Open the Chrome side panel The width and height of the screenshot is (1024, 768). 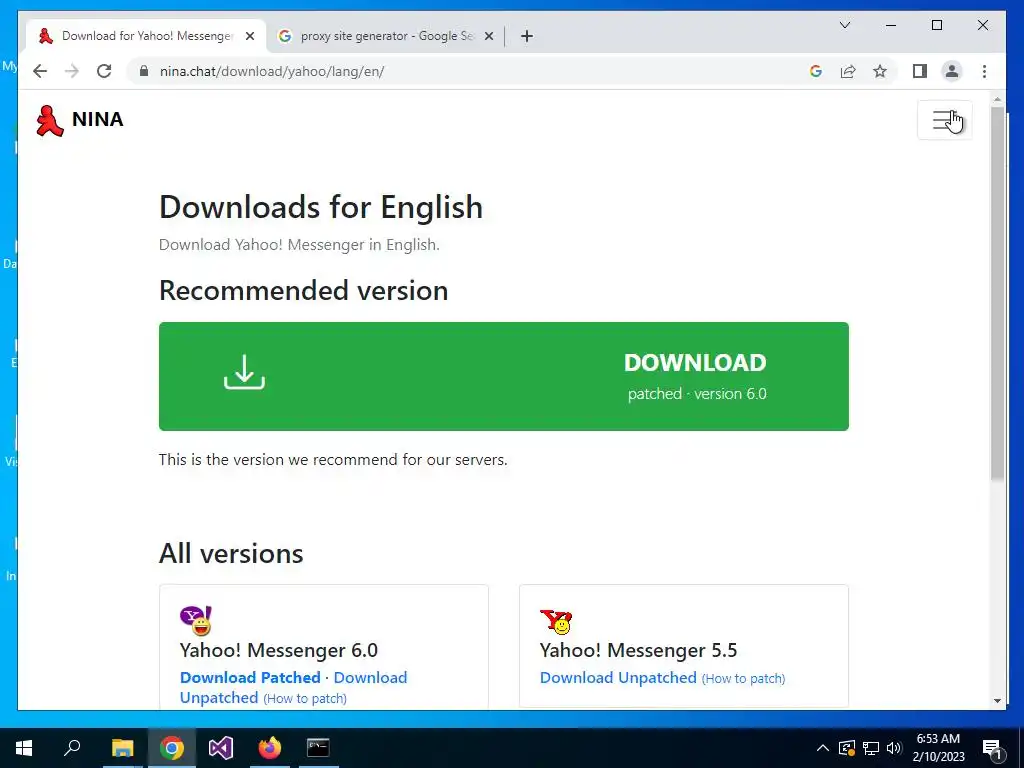(x=920, y=71)
